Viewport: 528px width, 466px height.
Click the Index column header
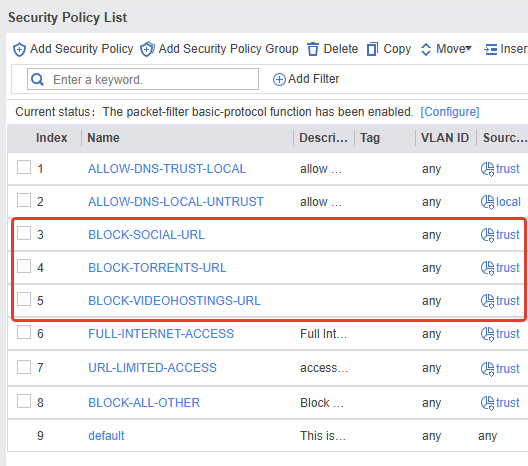tap(52, 138)
